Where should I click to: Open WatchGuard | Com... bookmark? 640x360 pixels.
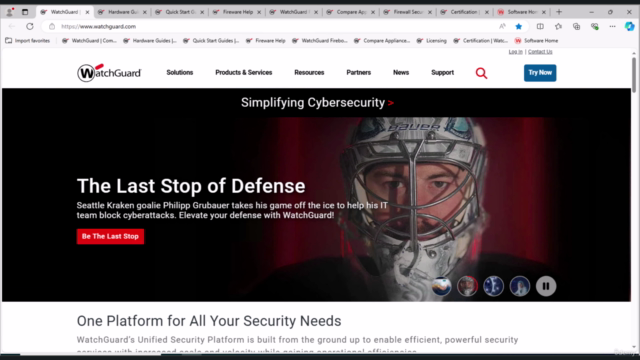(x=89, y=41)
